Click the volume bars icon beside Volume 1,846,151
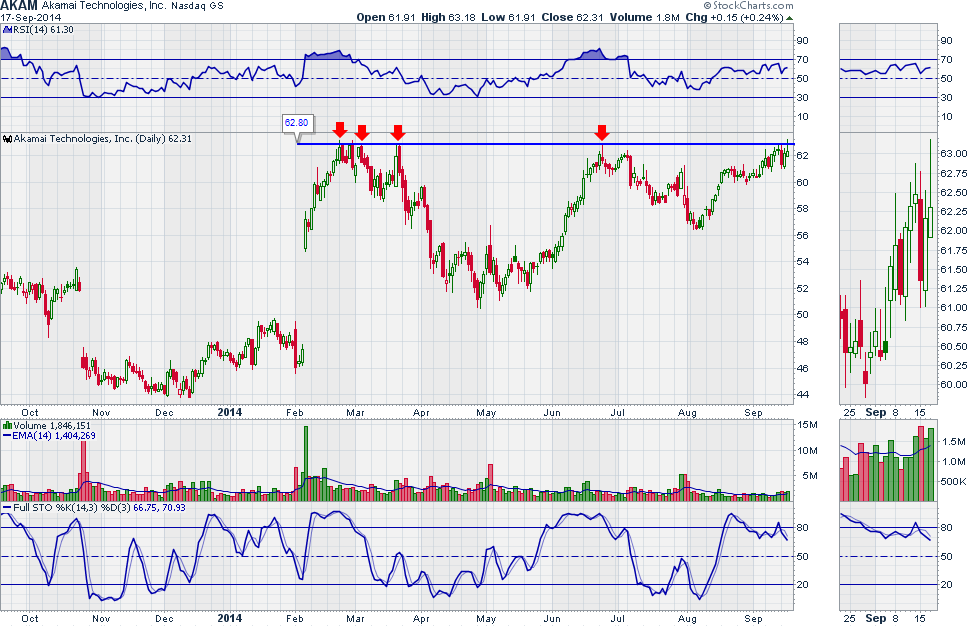This screenshot has height=626, width=967. [7, 426]
